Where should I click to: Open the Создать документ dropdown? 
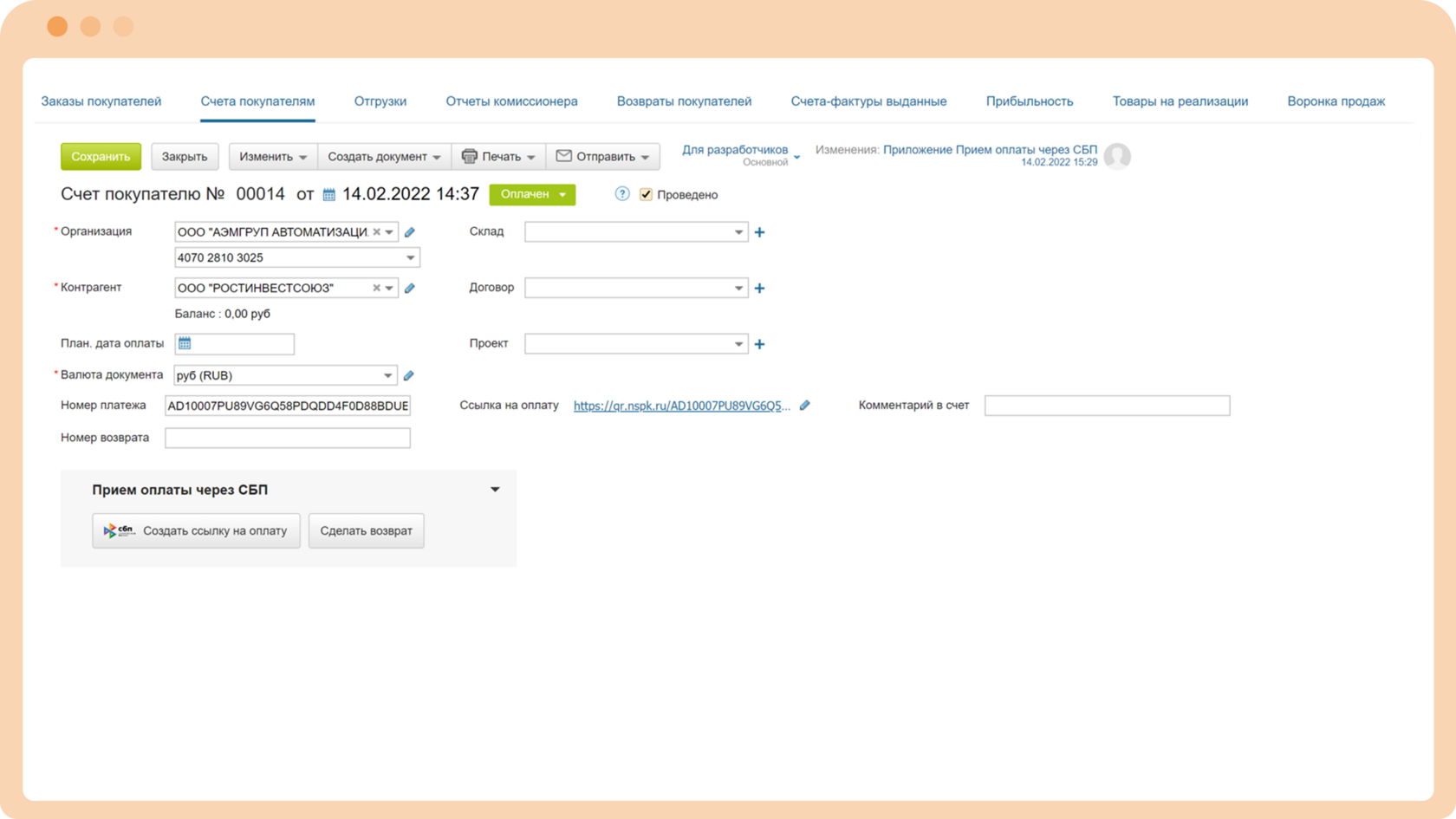[384, 157]
